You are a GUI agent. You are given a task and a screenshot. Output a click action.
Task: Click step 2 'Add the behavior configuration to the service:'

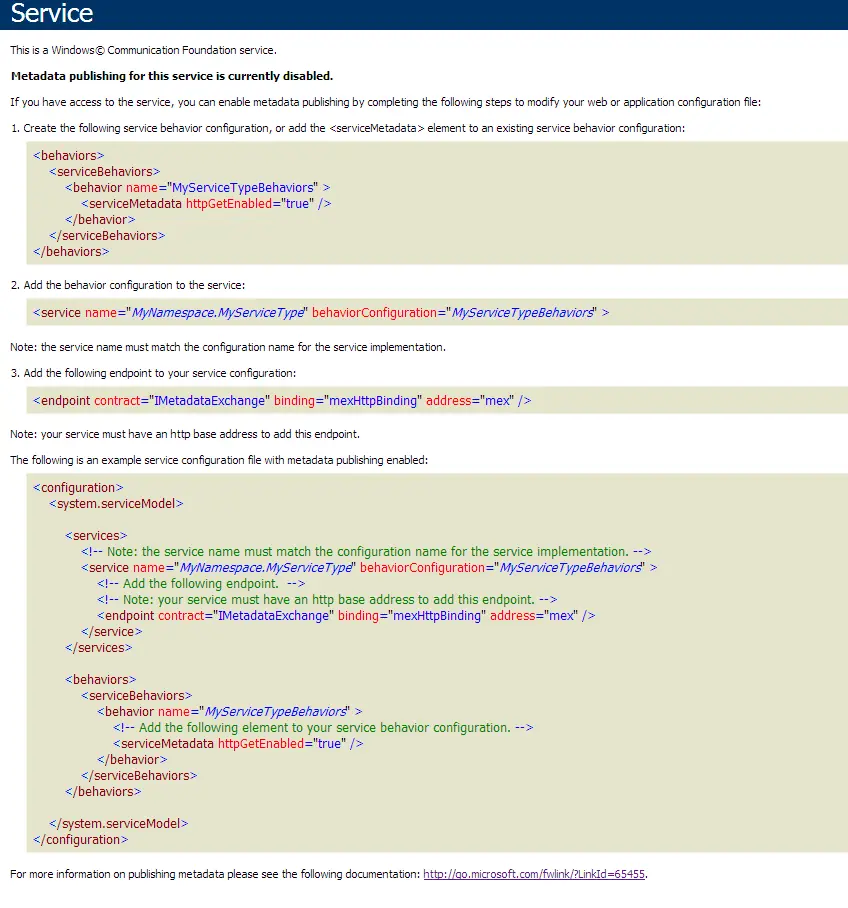(x=128, y=285)
